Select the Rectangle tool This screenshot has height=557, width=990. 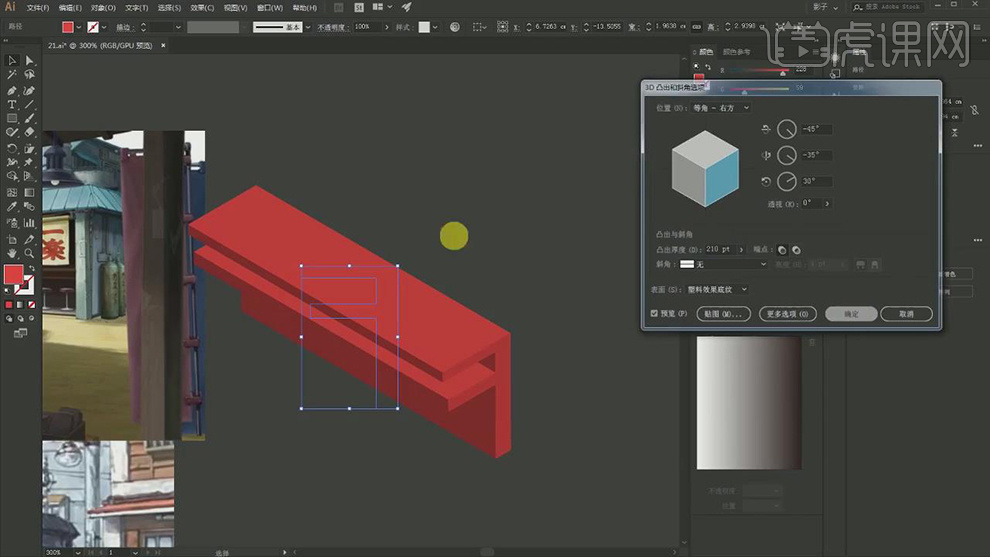[x=12, y=118]
